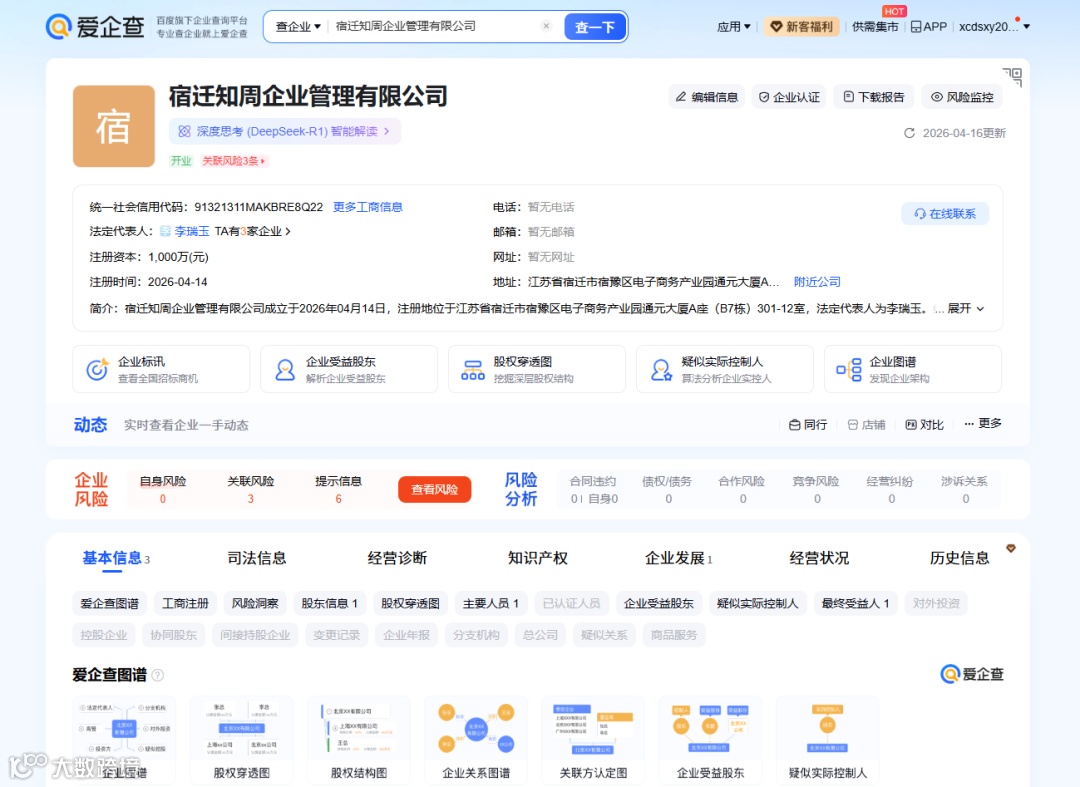Click the 对比 compare icon

tap(911, 425)
